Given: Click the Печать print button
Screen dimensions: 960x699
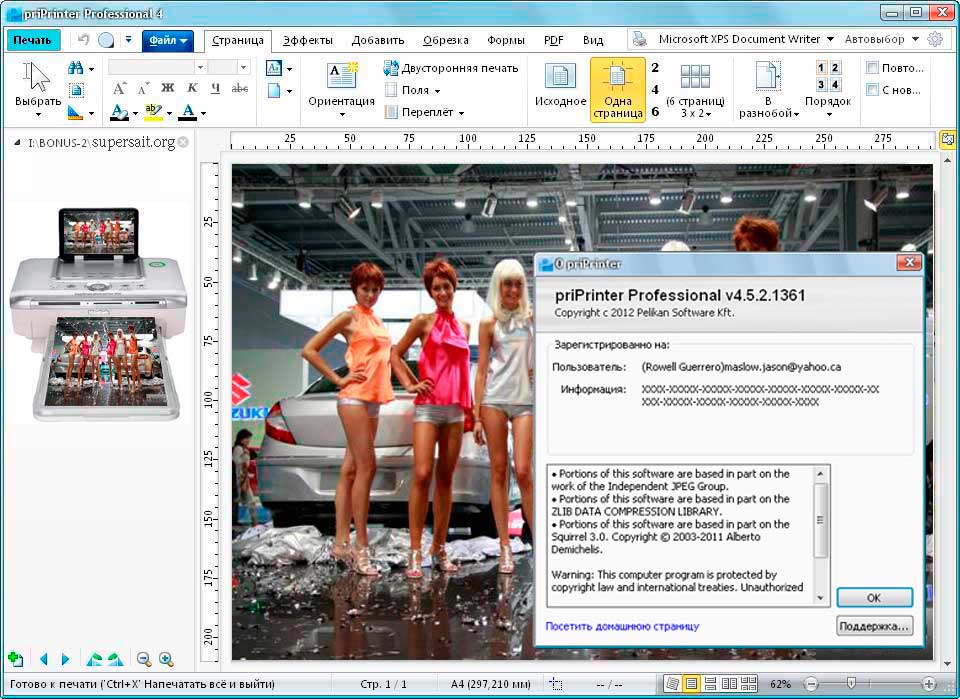Looking at the screenshot, I should [33, 40].
